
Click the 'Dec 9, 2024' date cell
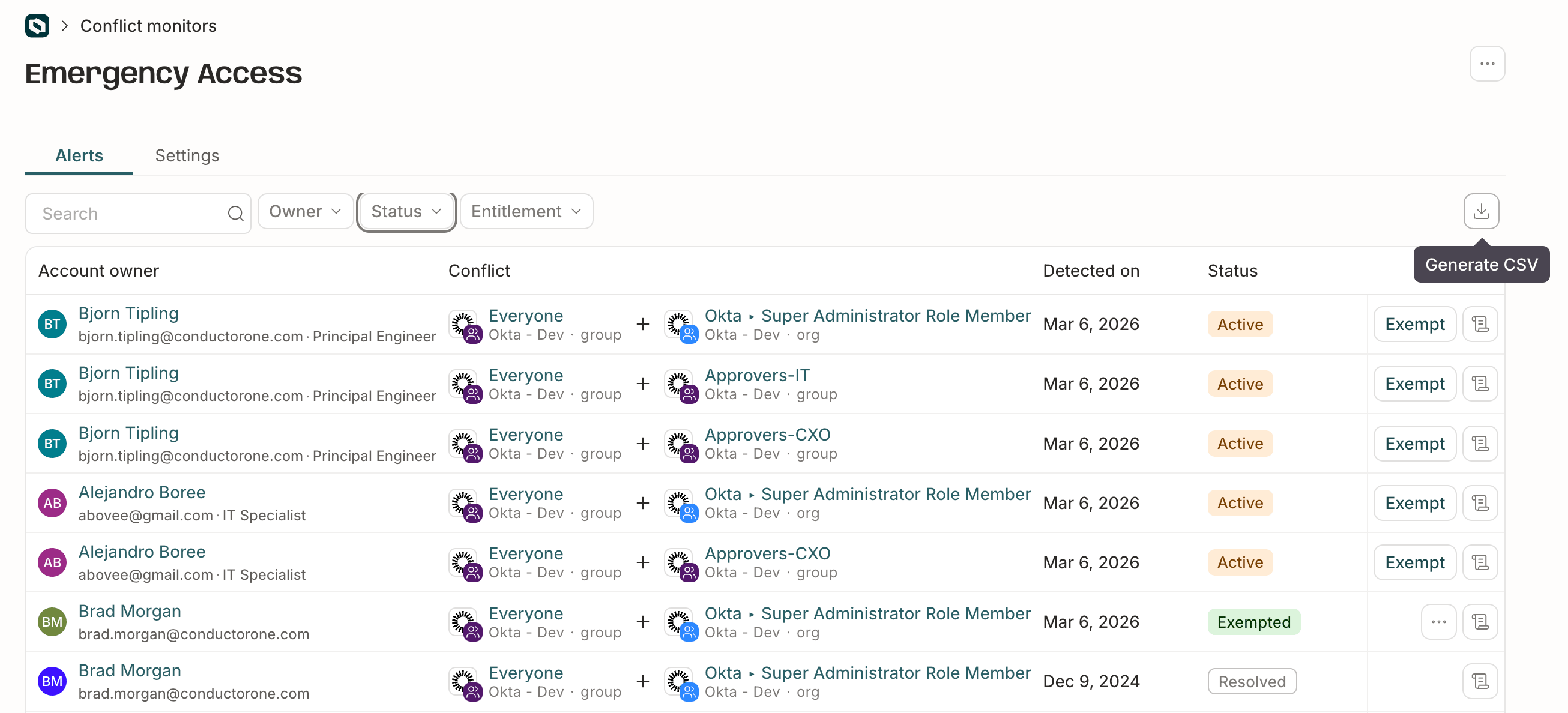pos(1091,681)
